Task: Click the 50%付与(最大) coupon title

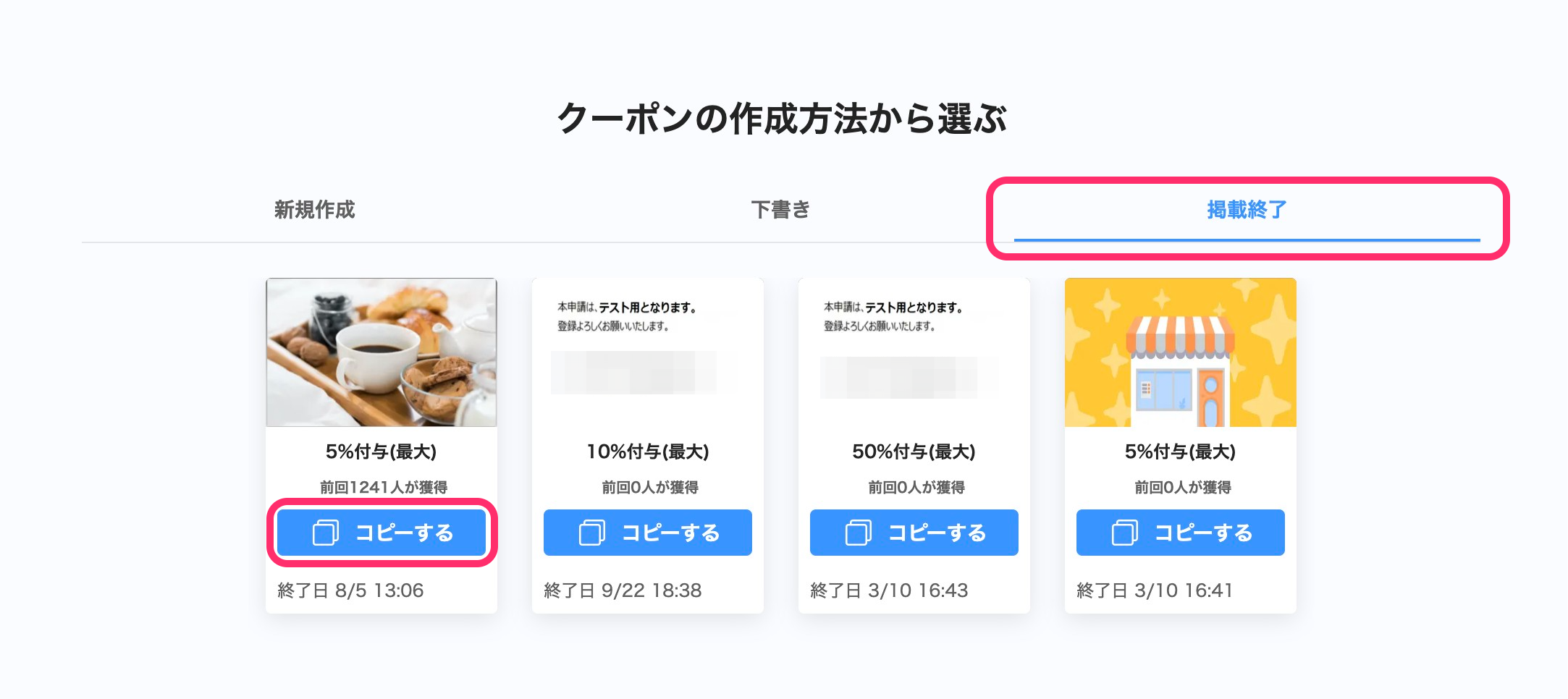Action: (914, 452)
